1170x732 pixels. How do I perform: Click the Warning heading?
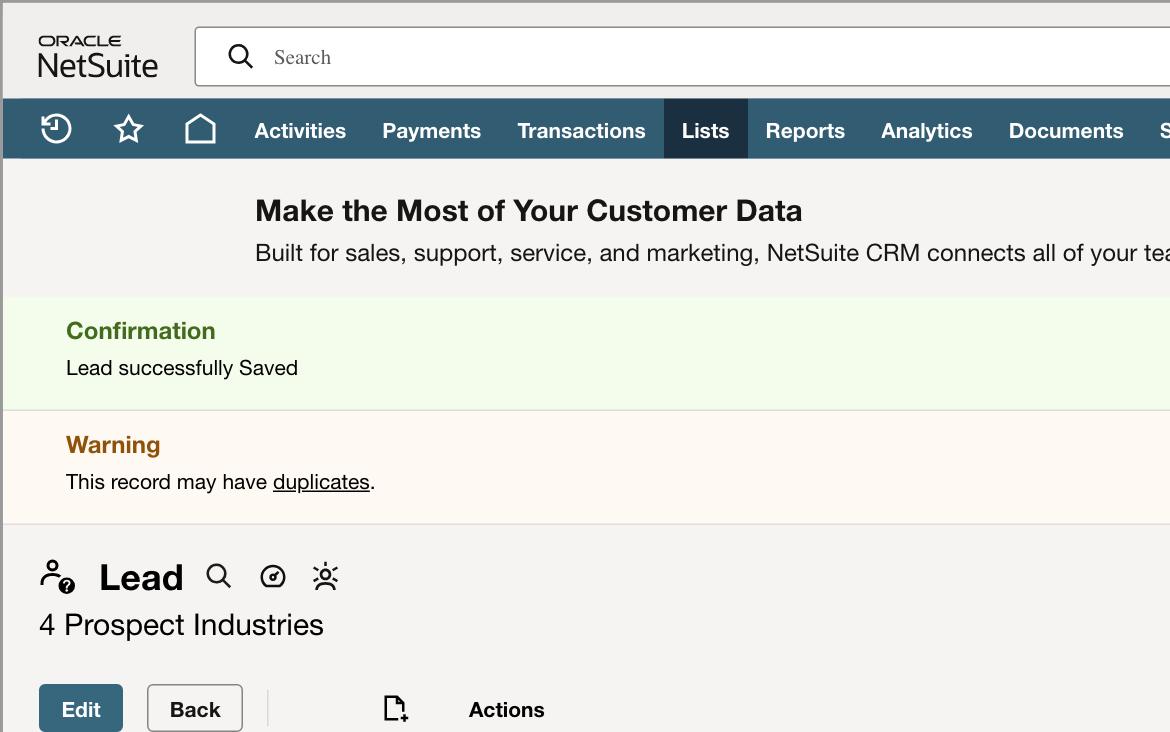(x=113, y=445)
